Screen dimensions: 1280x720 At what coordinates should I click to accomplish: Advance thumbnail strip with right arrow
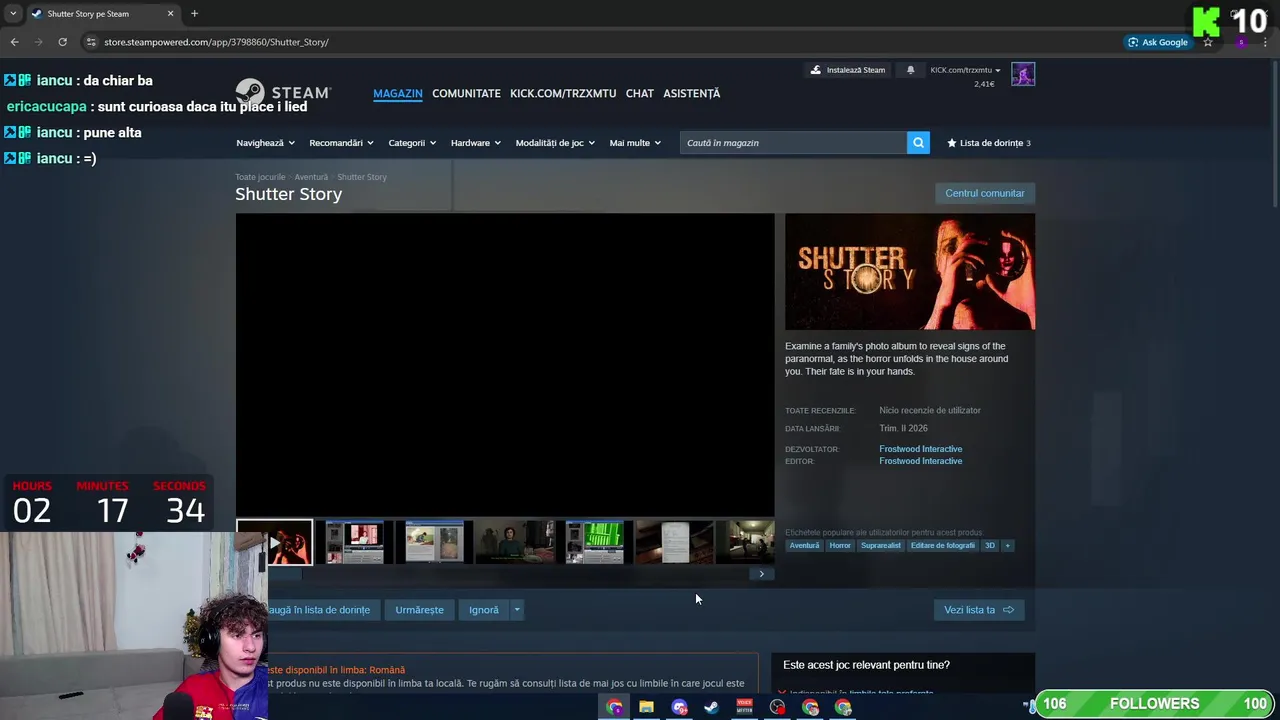(762, 574)
